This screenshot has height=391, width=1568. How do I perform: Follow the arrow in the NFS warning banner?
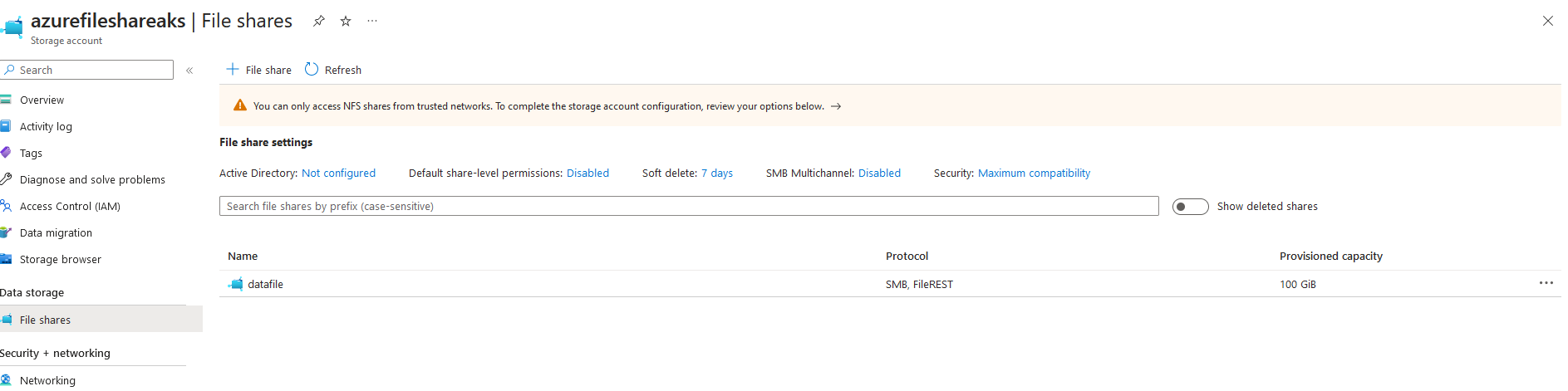[x=836, y=106]
